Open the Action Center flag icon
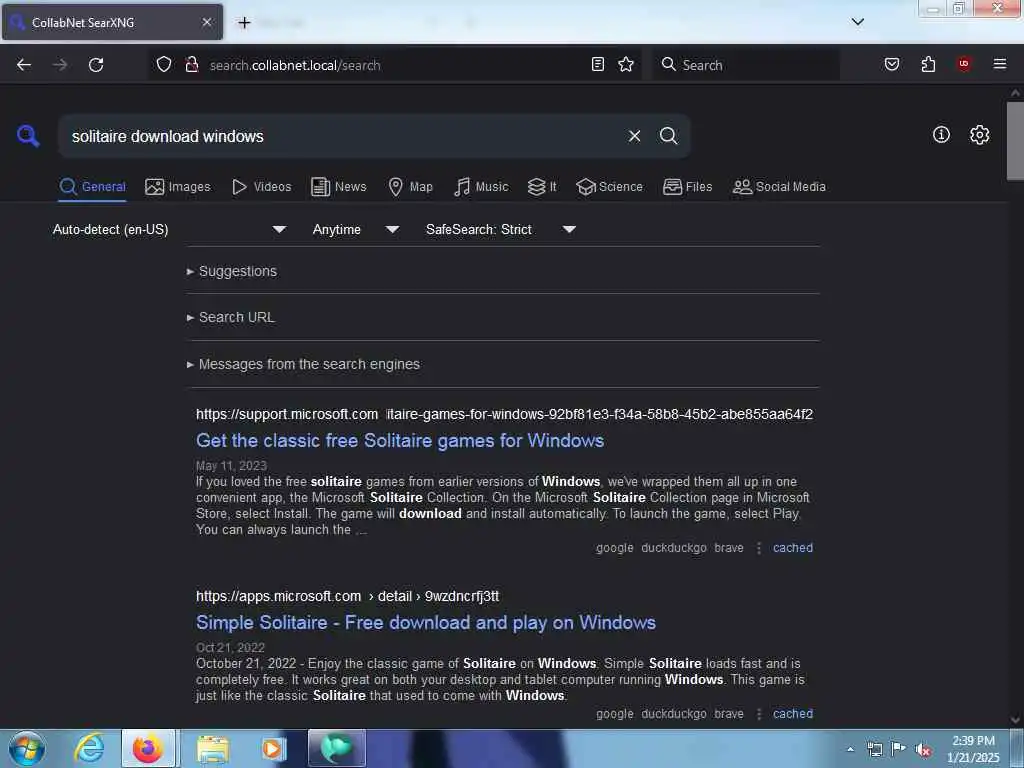1024x768 pixels. tap(899, 749)
